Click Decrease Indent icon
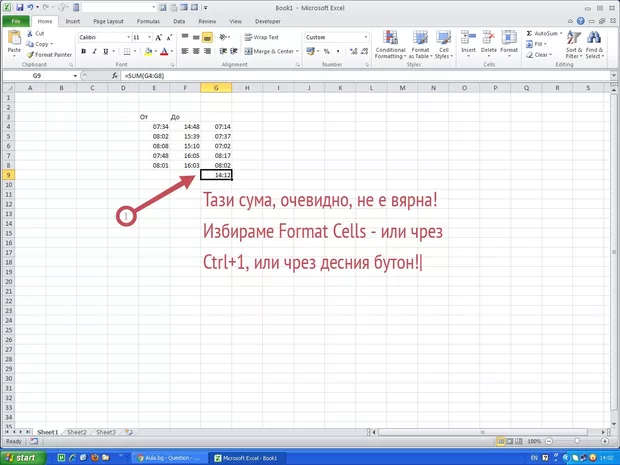Viewport: 620px width, 465px height. click(223, 51)
